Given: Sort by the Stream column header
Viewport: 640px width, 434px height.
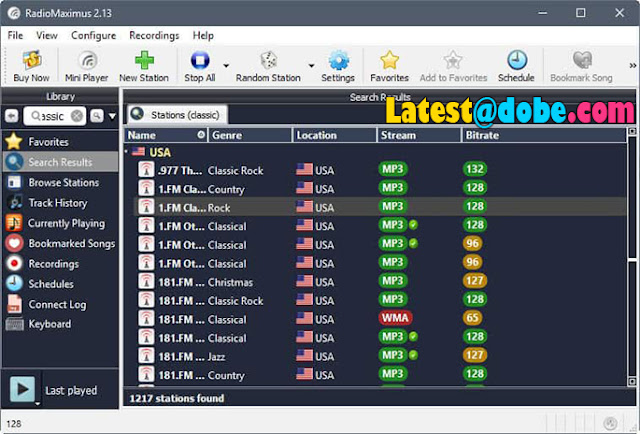Looking at the screenshot, I should (419, 135).
